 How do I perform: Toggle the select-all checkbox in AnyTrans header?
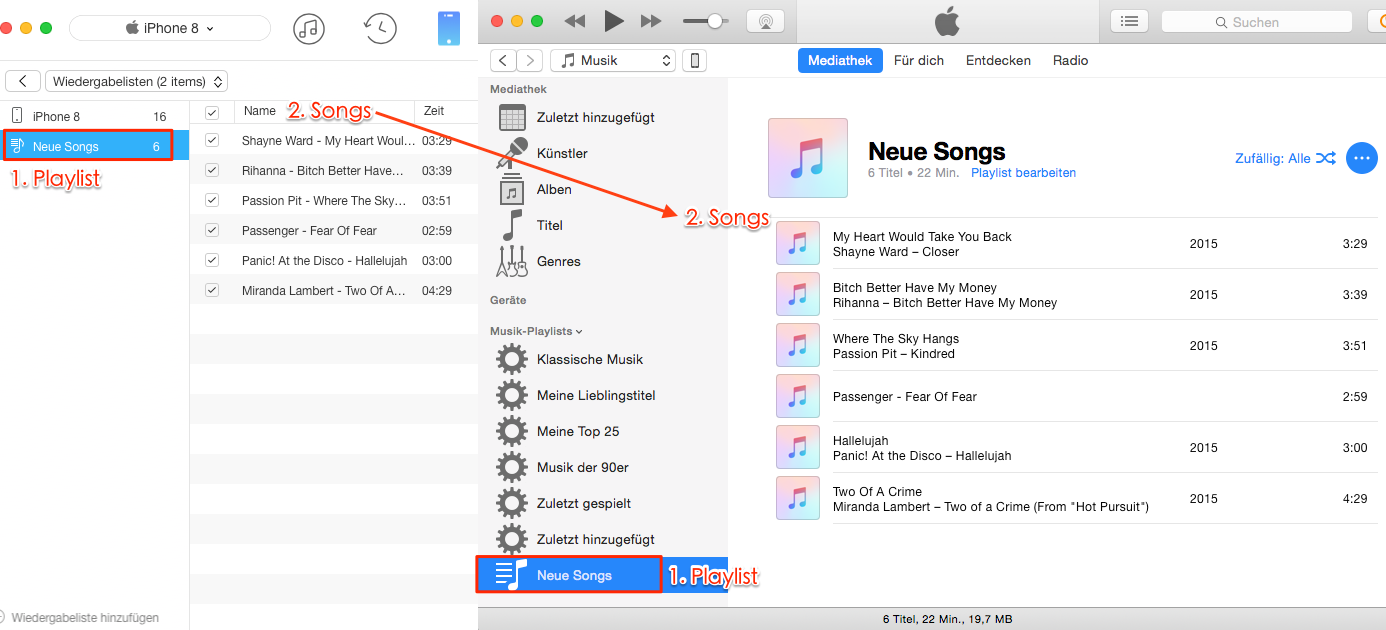pos(212,112)
